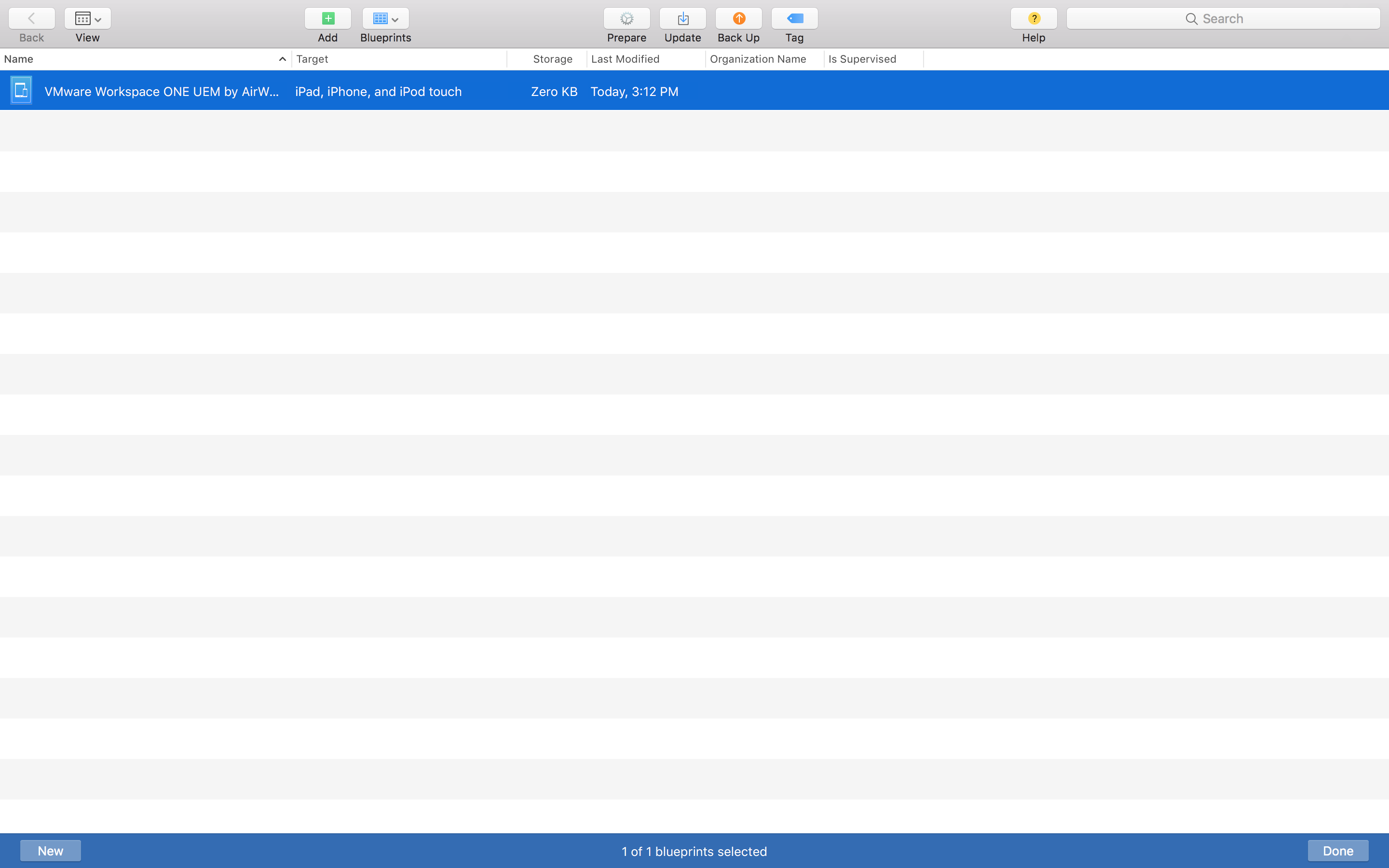Open Help with the yellow question icon
Viewport: 1389px width, 868px height.
pos(1033,18)
